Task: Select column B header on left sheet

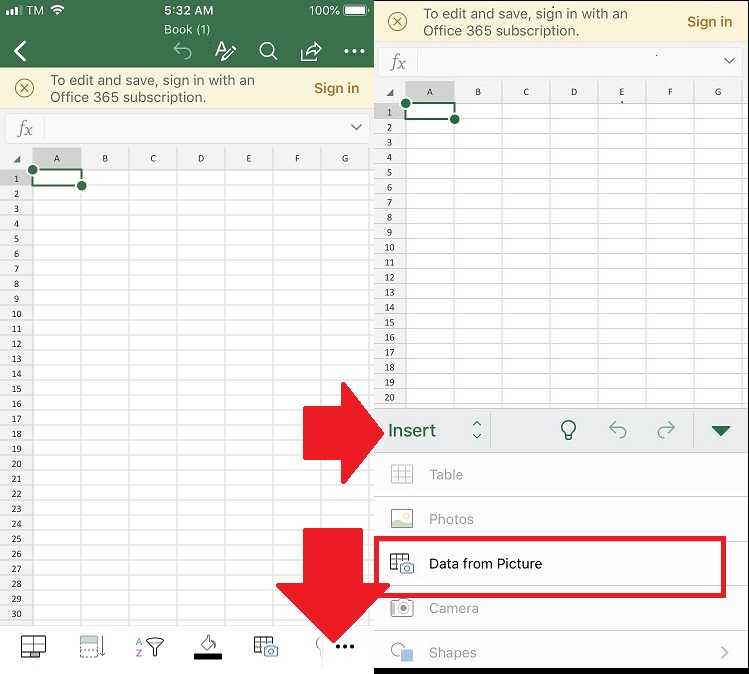Action: pyautogui.click(x=105, y=158)
